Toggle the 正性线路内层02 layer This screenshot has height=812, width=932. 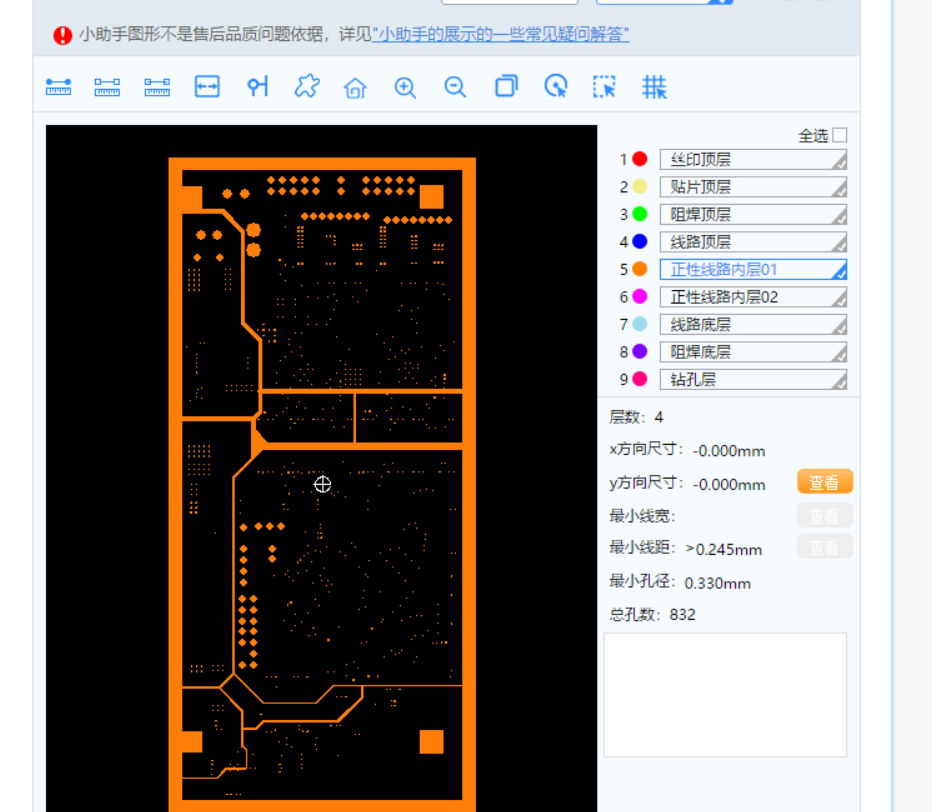click(x=753, y=297)
